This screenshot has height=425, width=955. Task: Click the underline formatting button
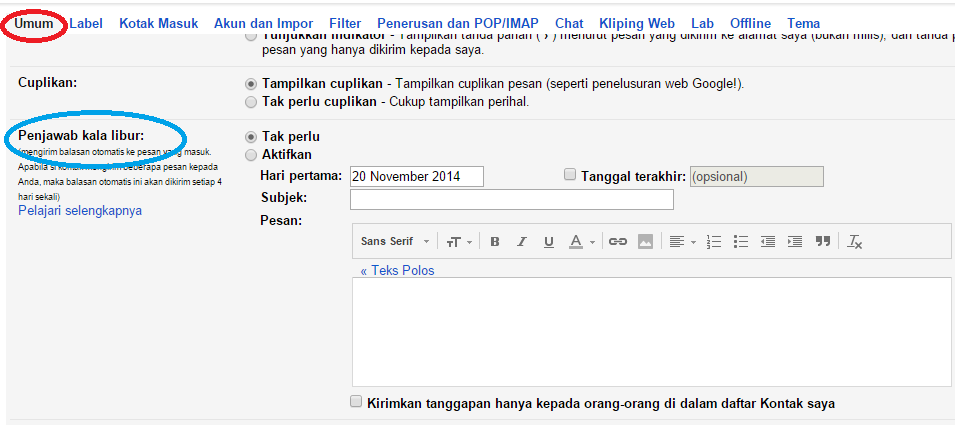click(548, 242)
